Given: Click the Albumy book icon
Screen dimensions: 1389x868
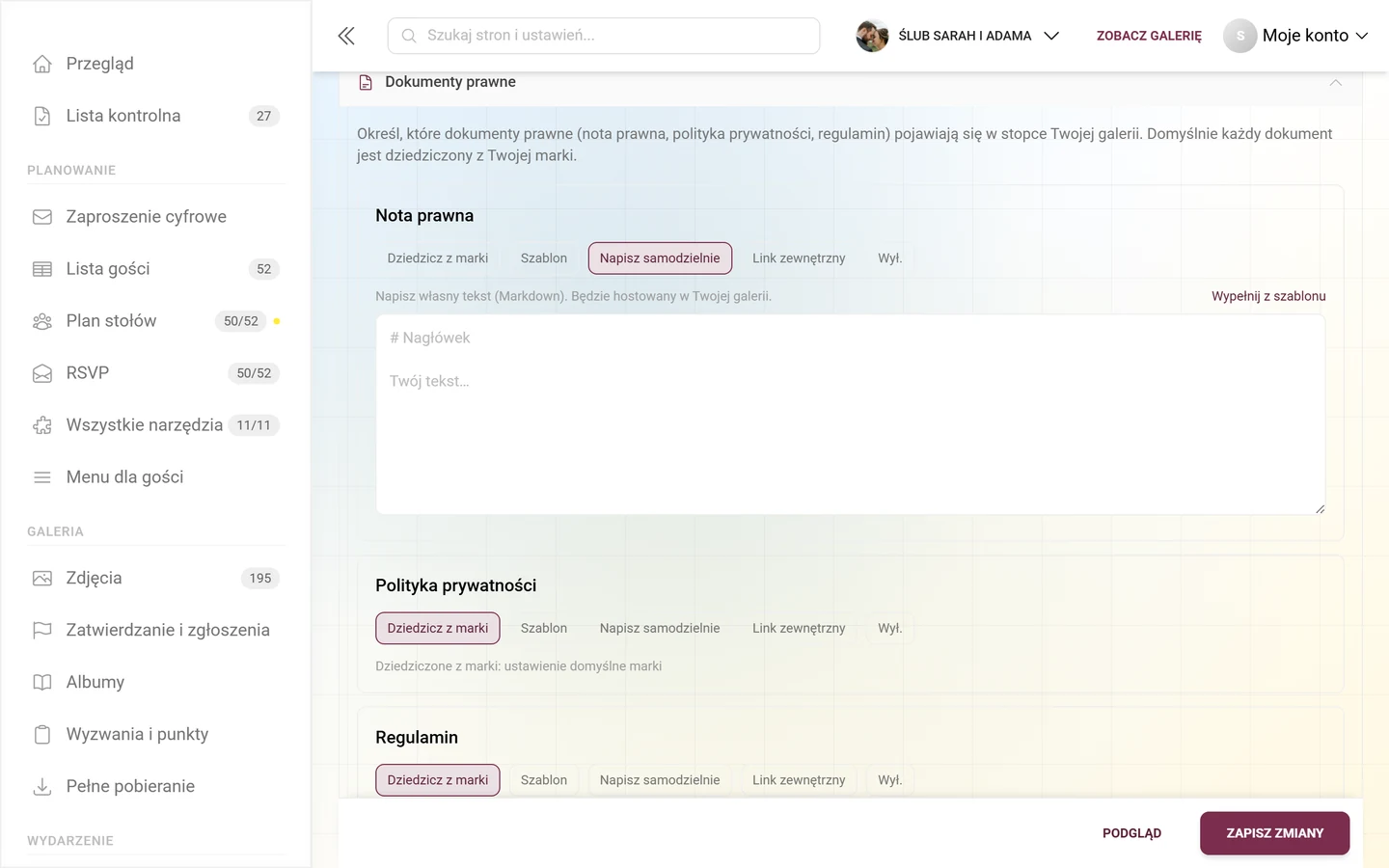Looking at the screenshot, I should (42, 683).
